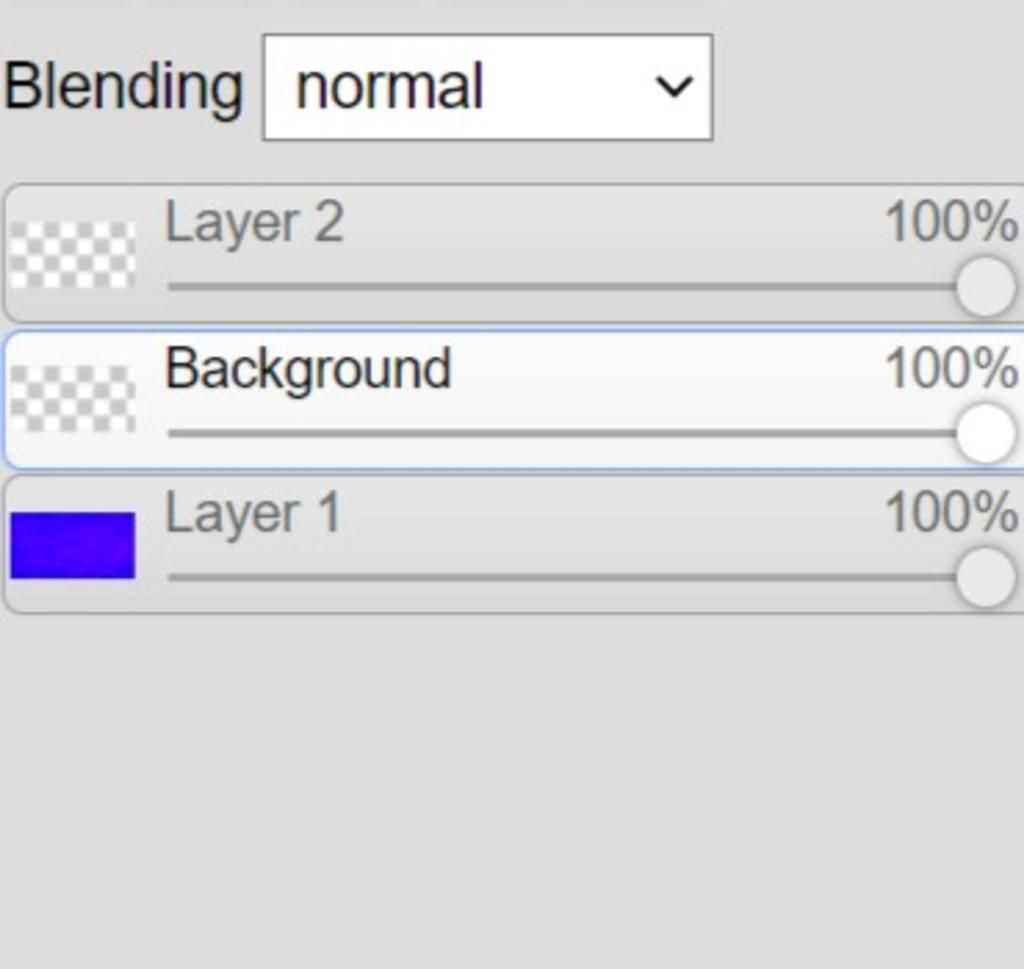Screen dimensions: 1024x969
Task: Select the Layer 2 name label
Action: (x=254, y=222)
